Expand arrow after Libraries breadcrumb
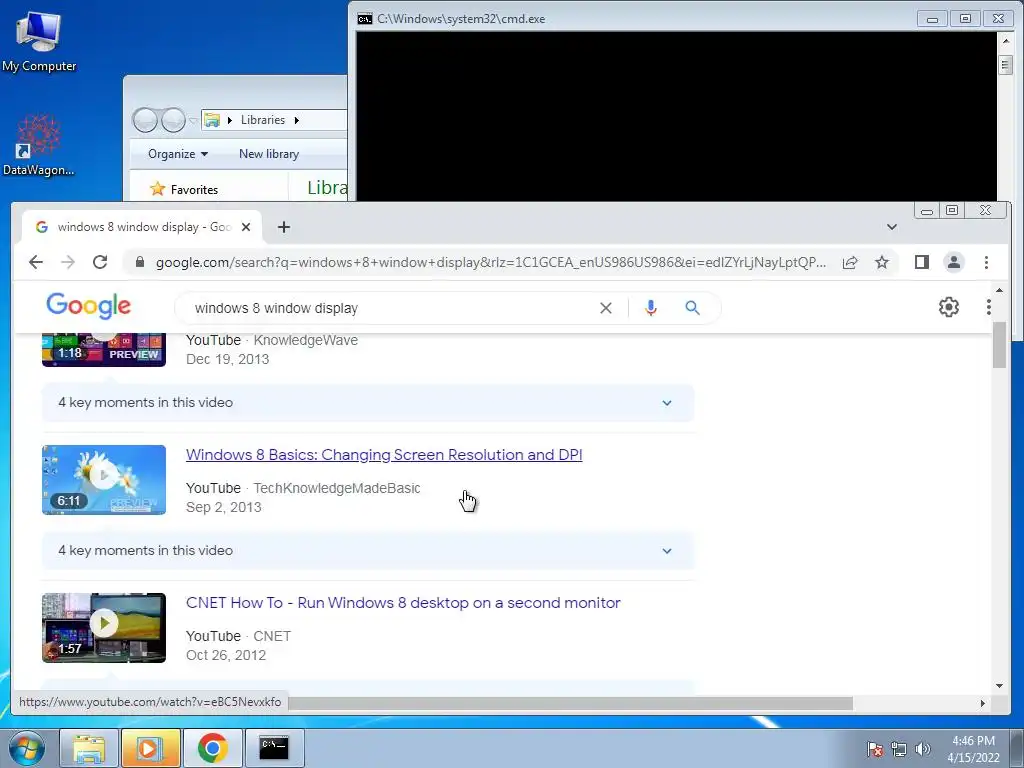 [x=296, y=120]
